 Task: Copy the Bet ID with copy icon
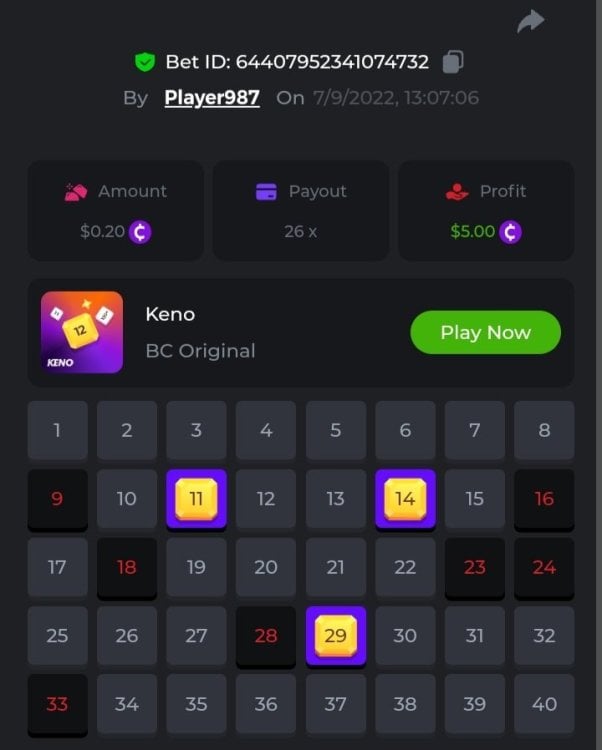tap(453, 62)
